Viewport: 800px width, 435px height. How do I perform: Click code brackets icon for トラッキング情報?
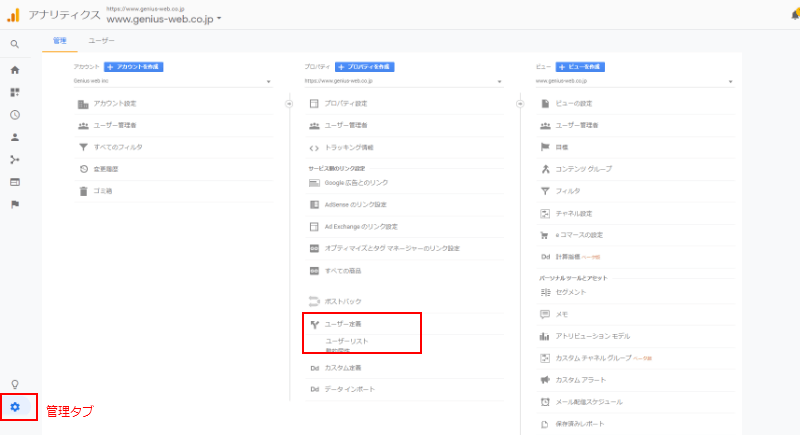pyautogui.click(x=314, y=148)
